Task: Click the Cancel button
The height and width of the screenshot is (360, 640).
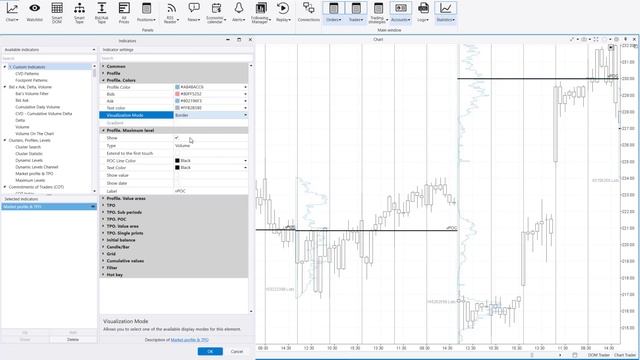Action: (237, 351)
